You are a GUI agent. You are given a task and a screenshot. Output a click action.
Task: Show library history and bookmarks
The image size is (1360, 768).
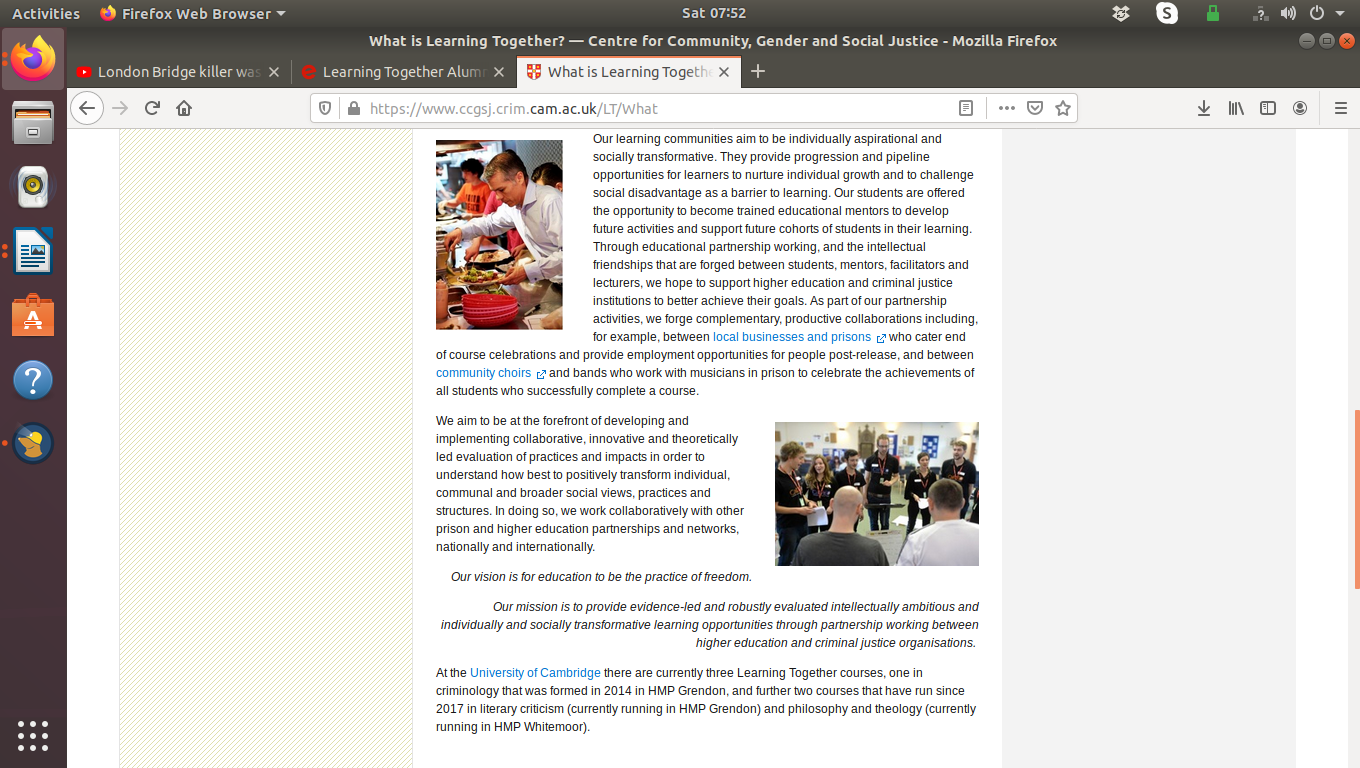1236,108
